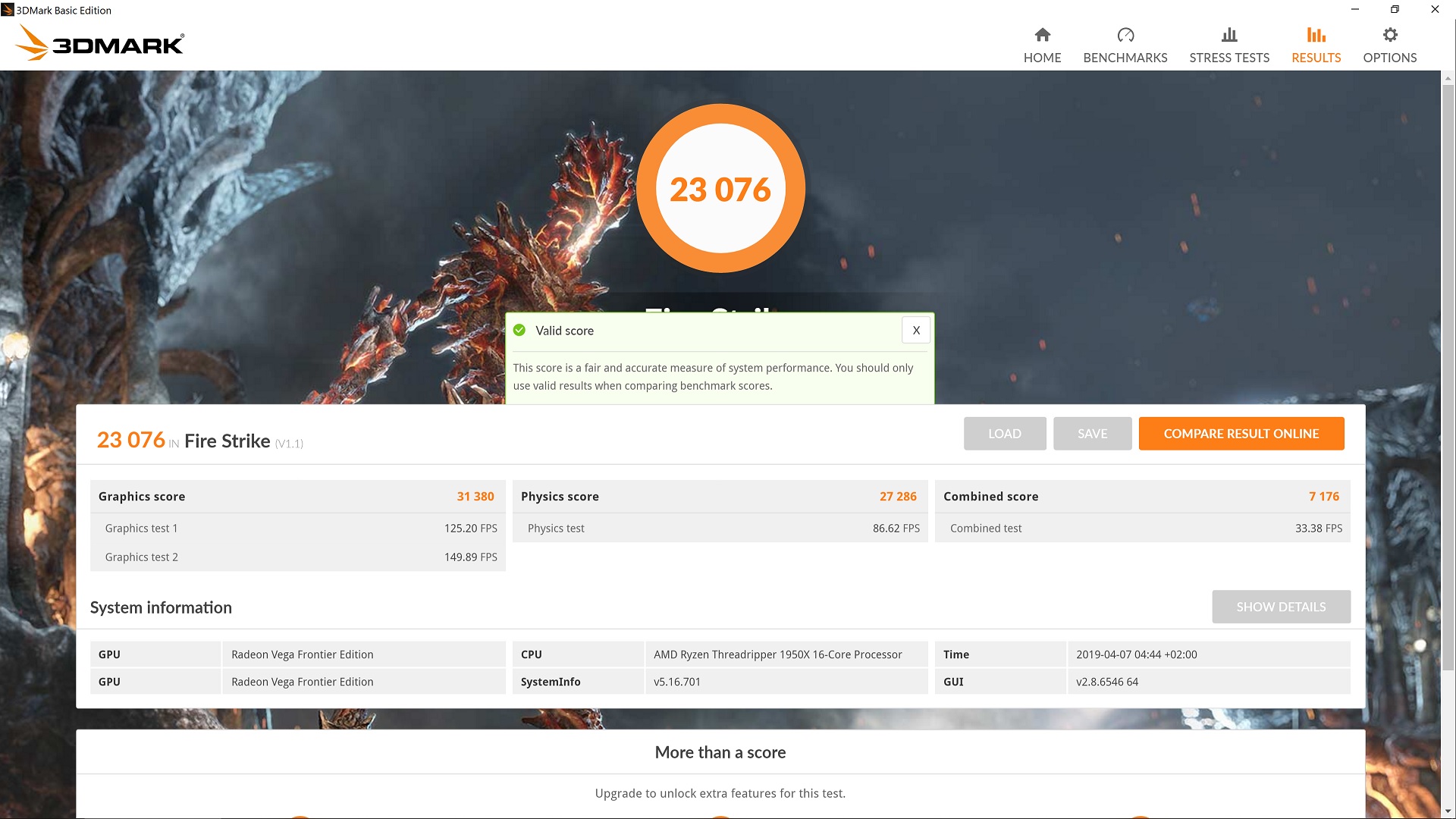Open STRESS TESTS tab
The width and height of the screenshot is (1456, 819).
1229,45
